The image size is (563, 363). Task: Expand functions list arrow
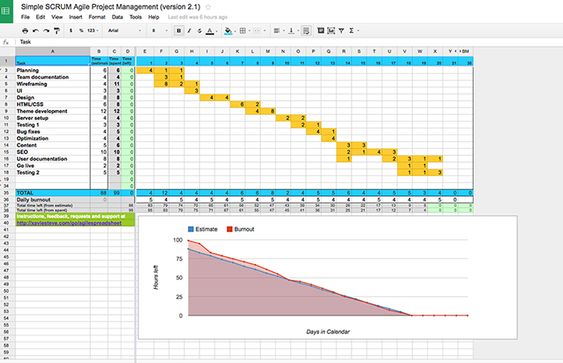tap(358, 31)
